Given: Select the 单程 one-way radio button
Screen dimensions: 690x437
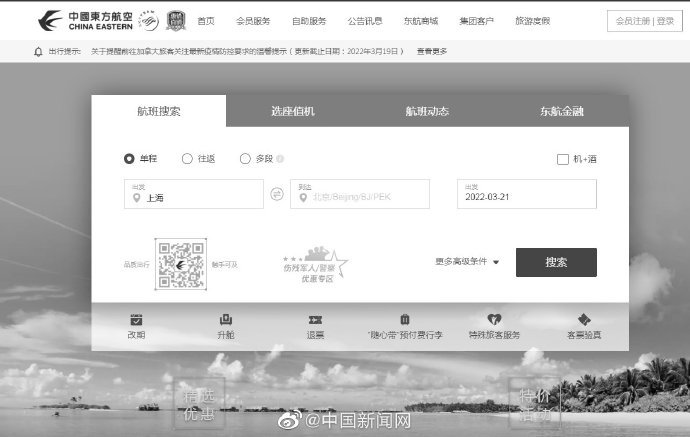Looking at the screenshot, I should coord(129,158).
